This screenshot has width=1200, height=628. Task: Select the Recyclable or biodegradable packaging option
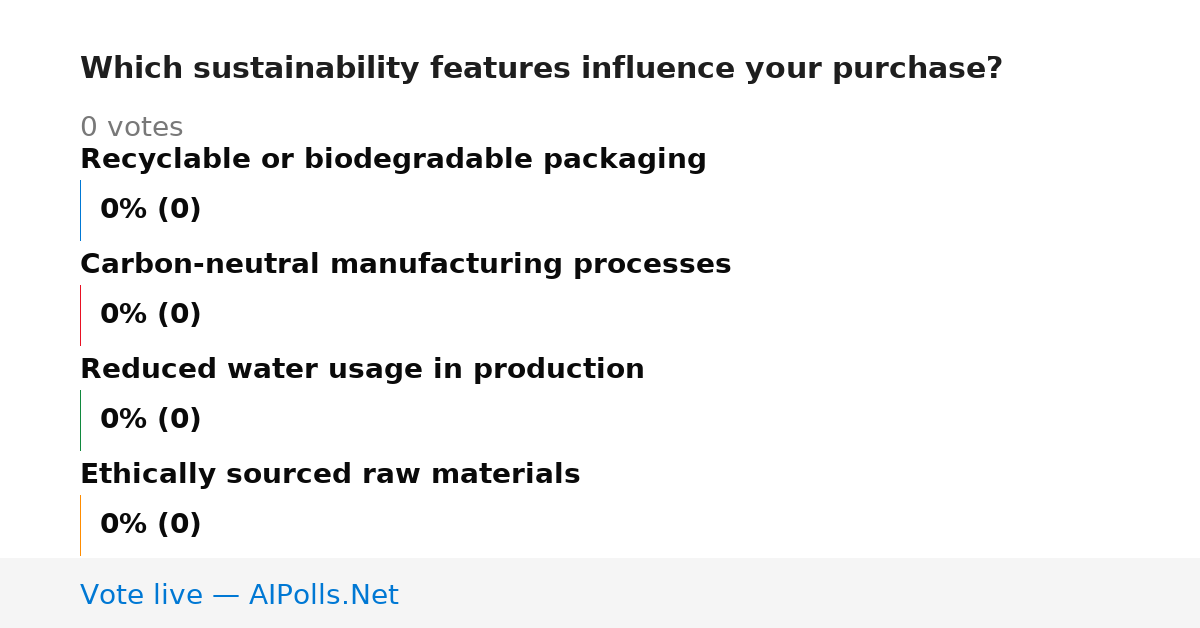pos(393,160)
